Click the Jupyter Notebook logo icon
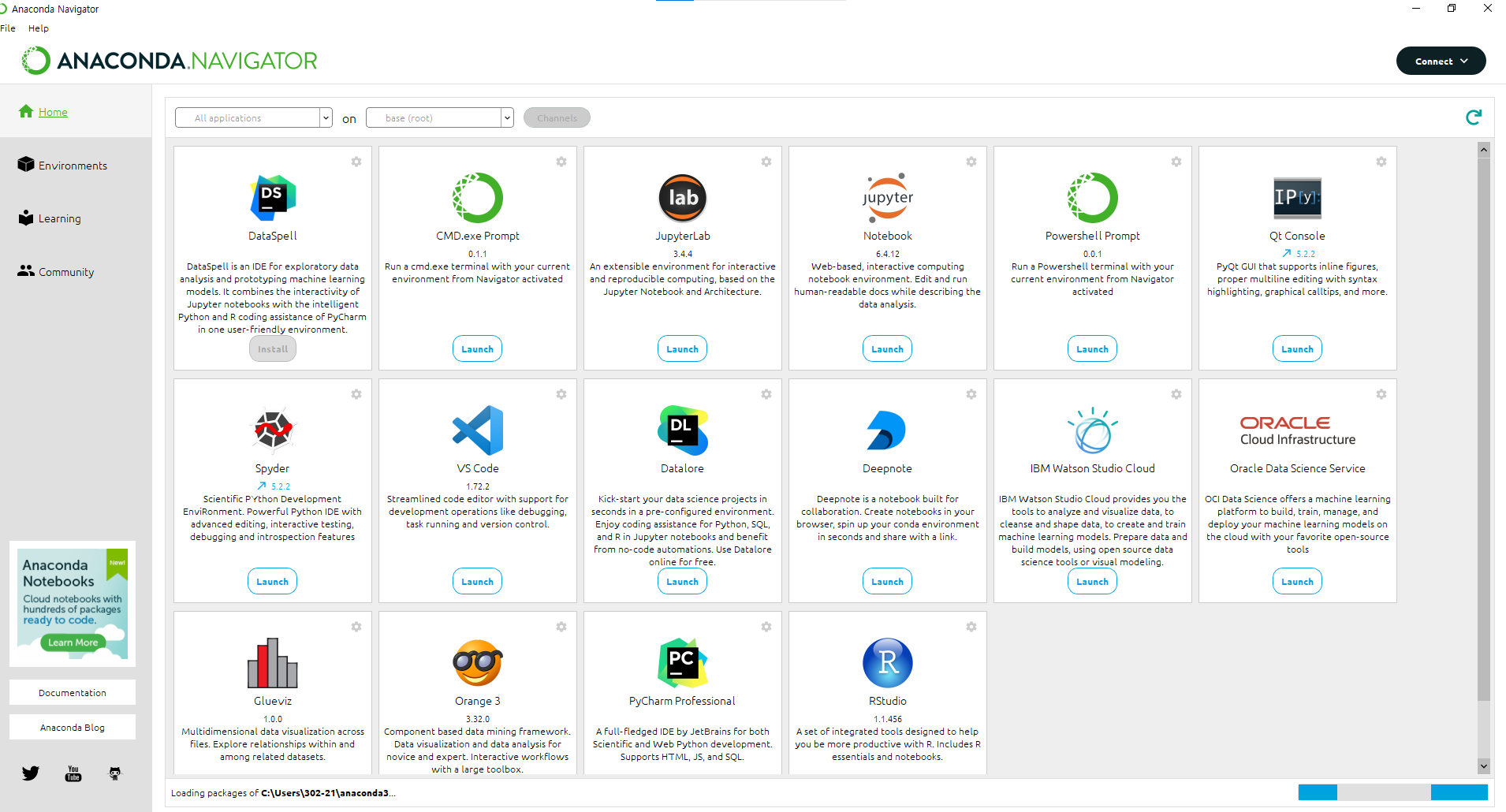Screen dimensions: 1506x812 (x=888, y=197)
